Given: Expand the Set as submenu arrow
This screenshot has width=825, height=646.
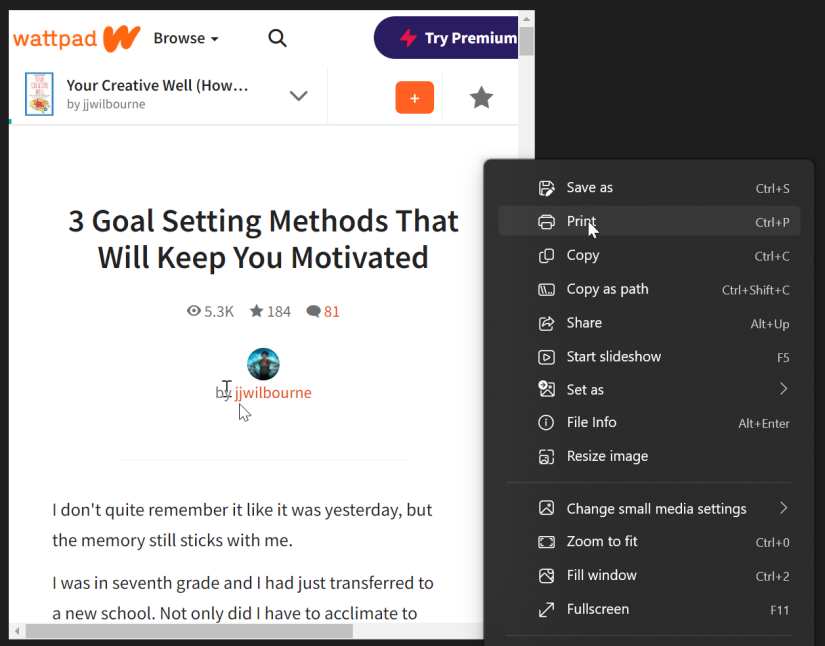Looking at the screenshot, I should click(x=783, y=389).
